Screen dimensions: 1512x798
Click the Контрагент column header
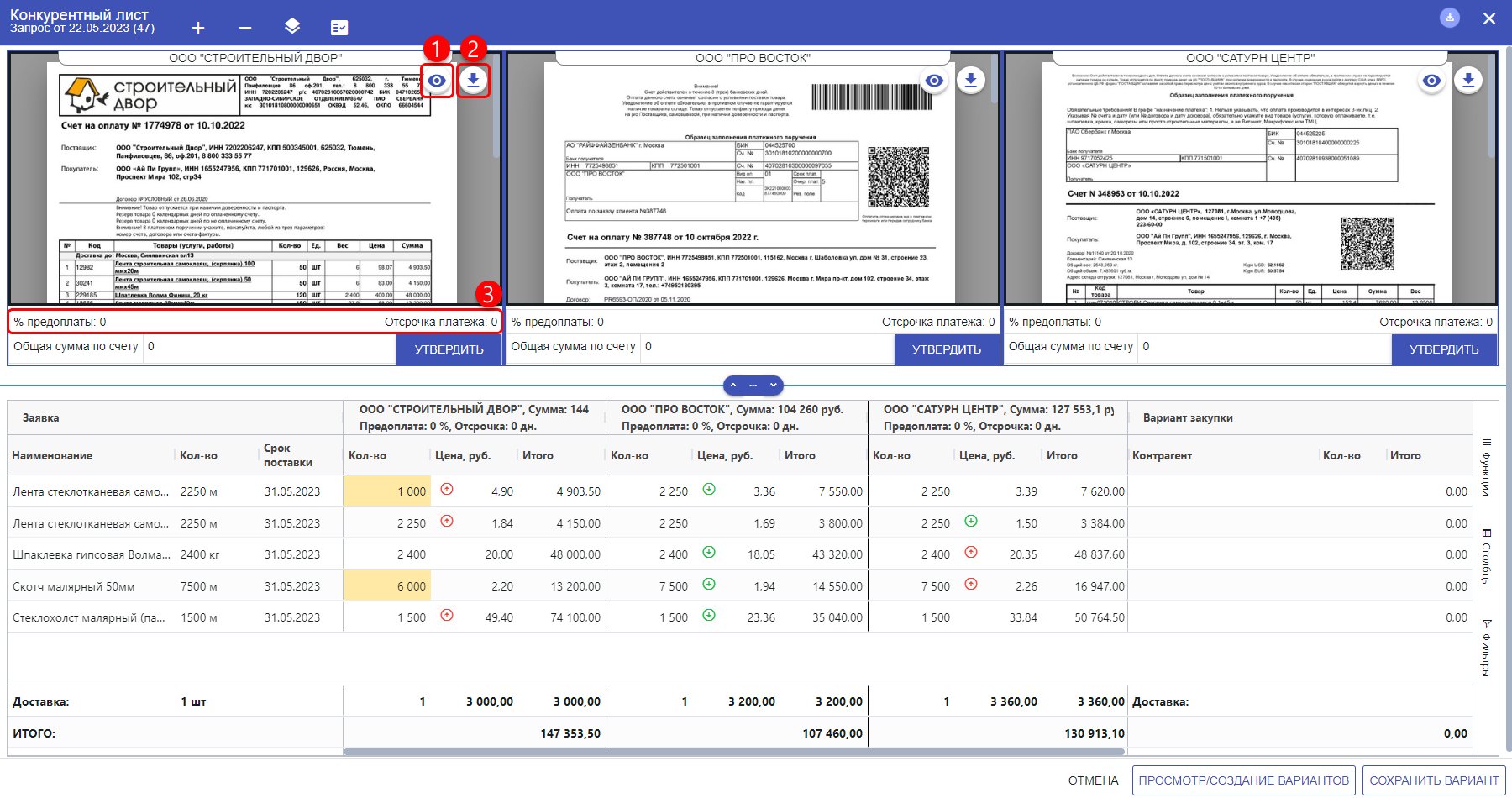click(x=1162, y=455)
